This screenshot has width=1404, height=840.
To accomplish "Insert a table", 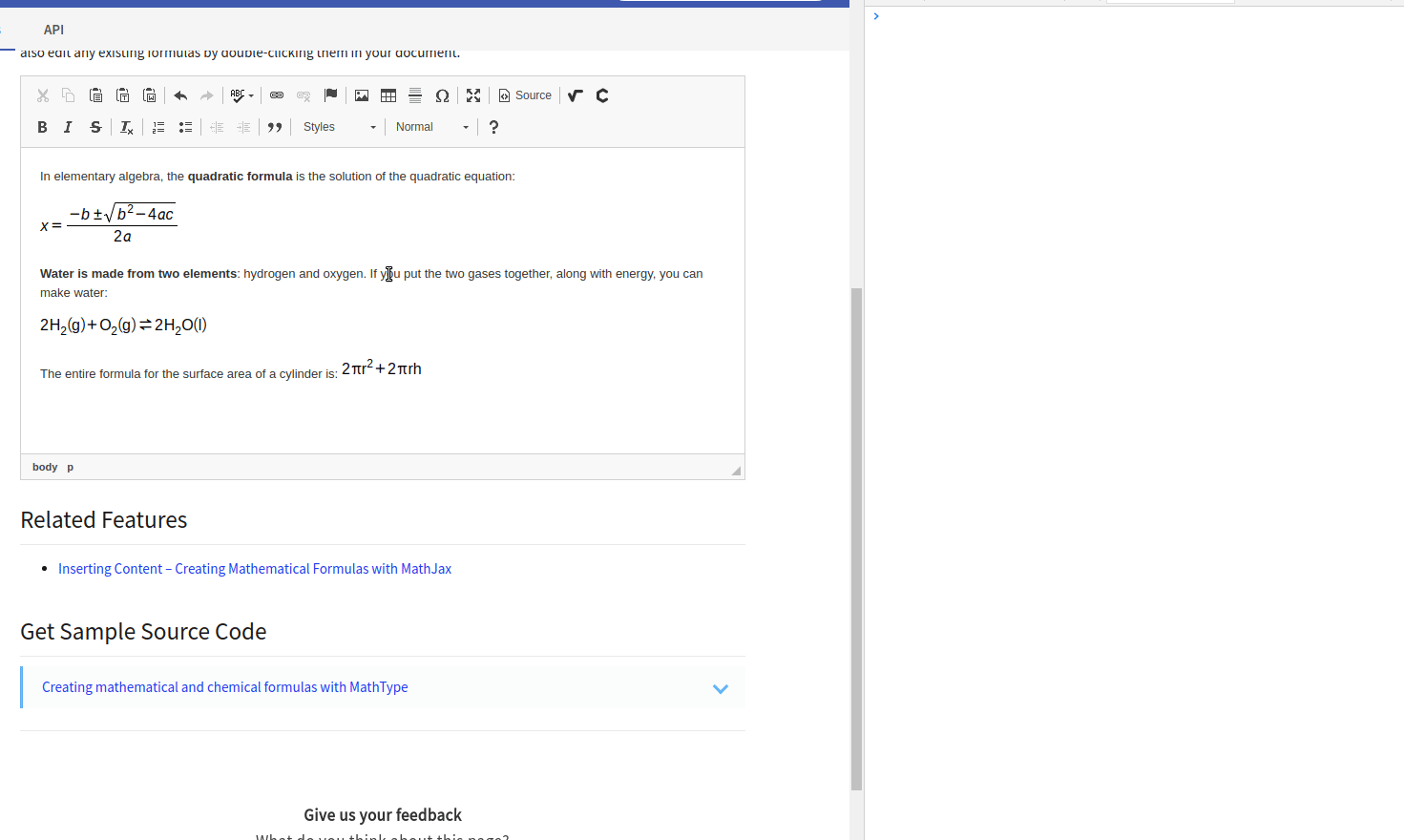I will click(388, 94).
